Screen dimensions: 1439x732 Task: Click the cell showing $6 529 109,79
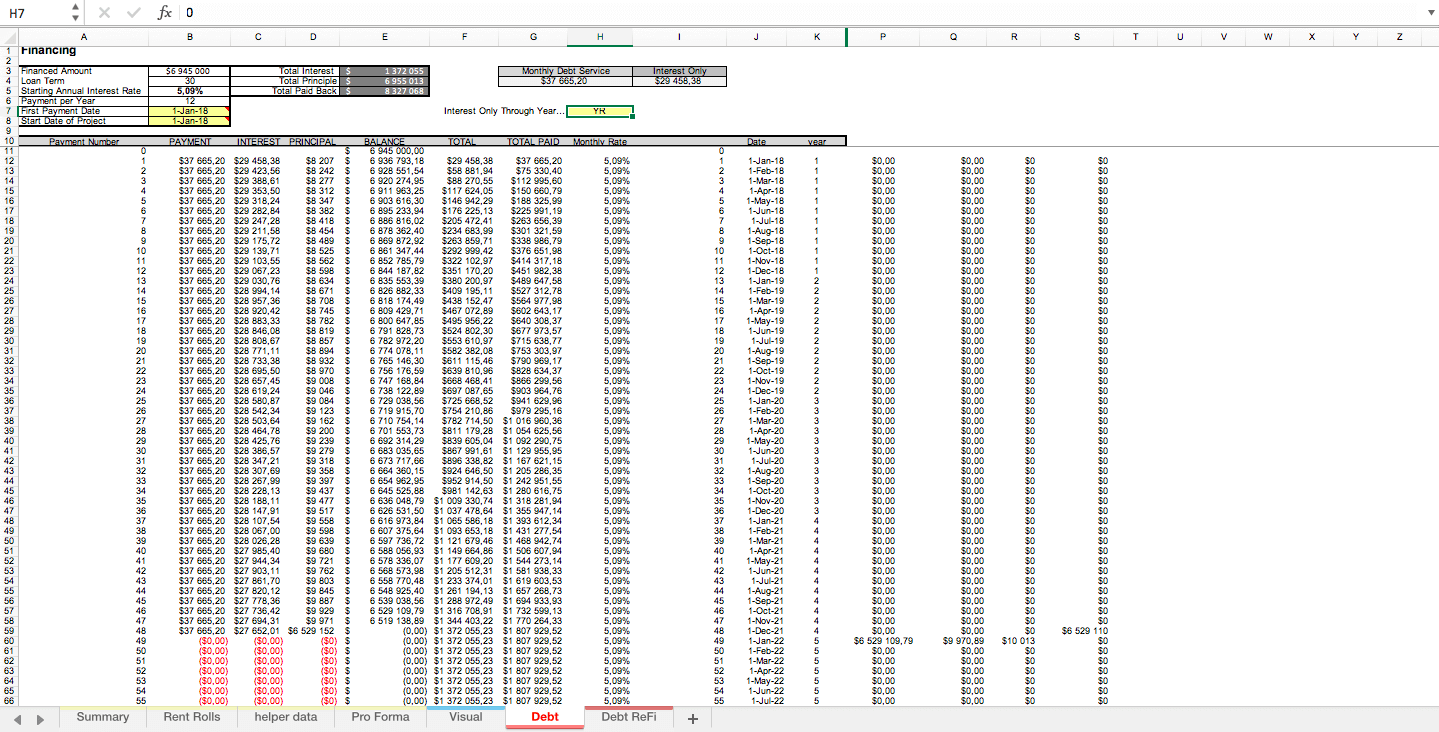click(883, 641)
